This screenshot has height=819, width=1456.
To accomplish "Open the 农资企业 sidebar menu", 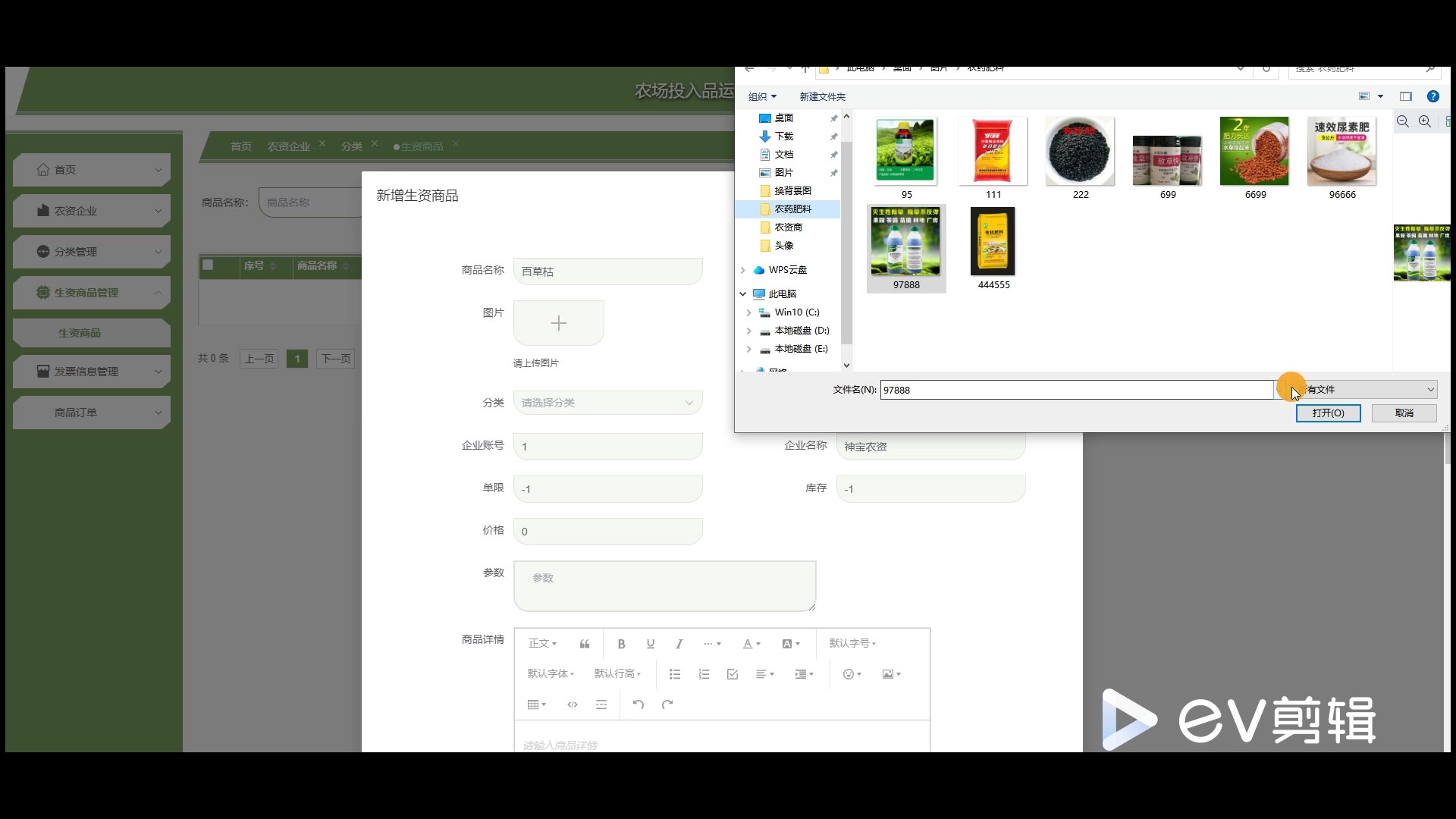I will tap(92, 211).
